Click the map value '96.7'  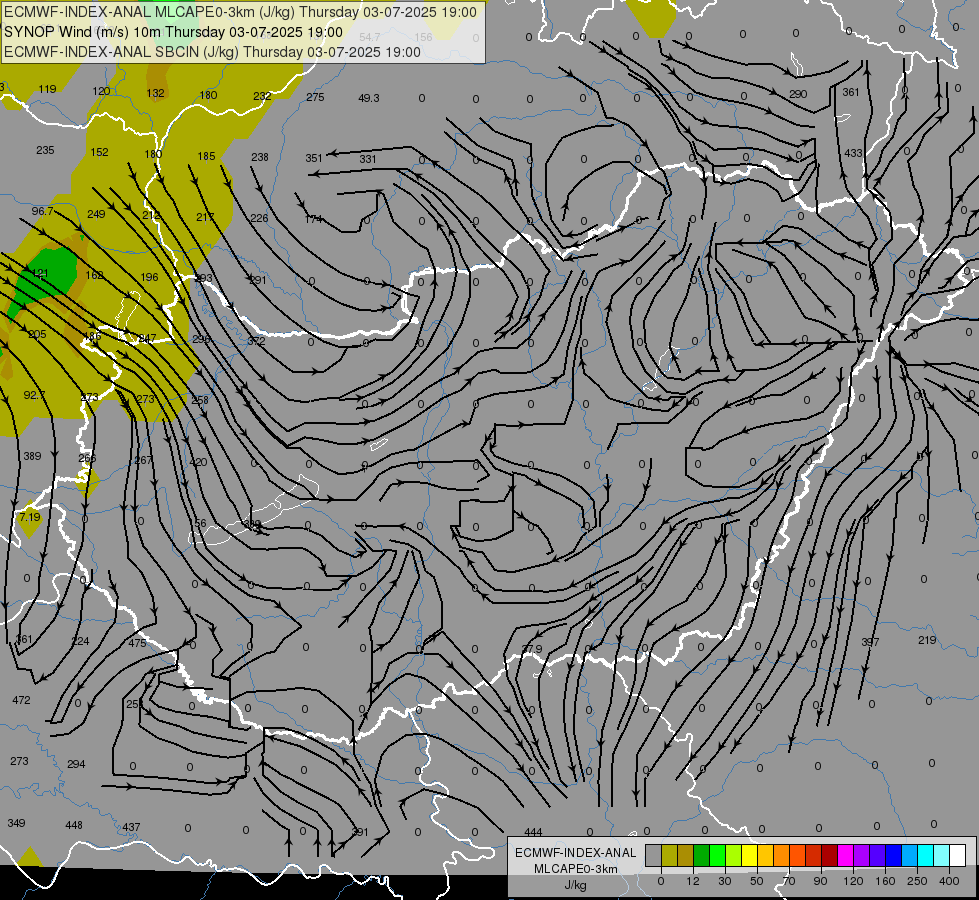[42, 211]
